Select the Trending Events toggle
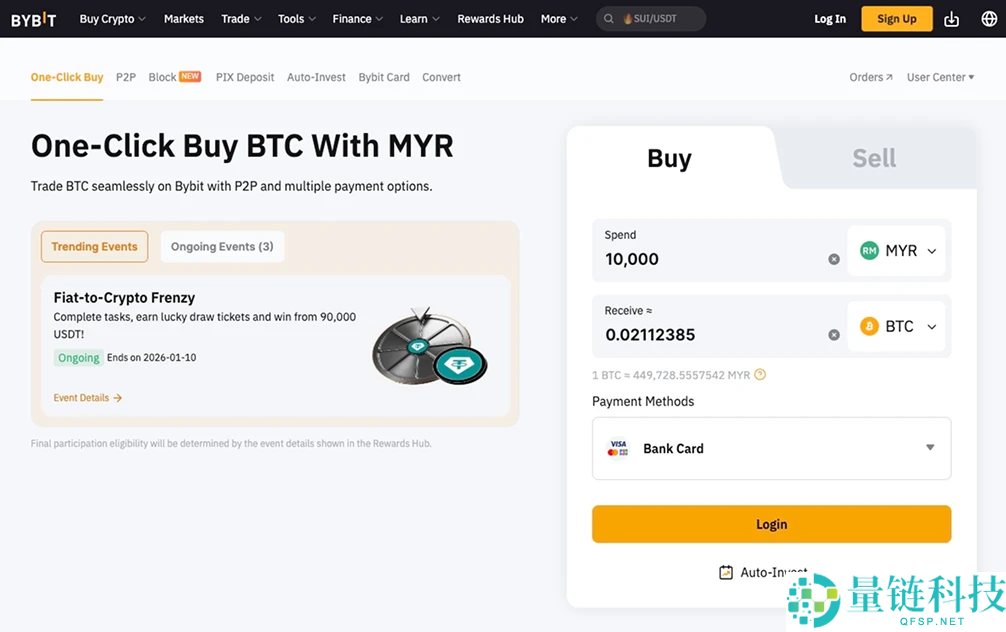 point(95,247)
